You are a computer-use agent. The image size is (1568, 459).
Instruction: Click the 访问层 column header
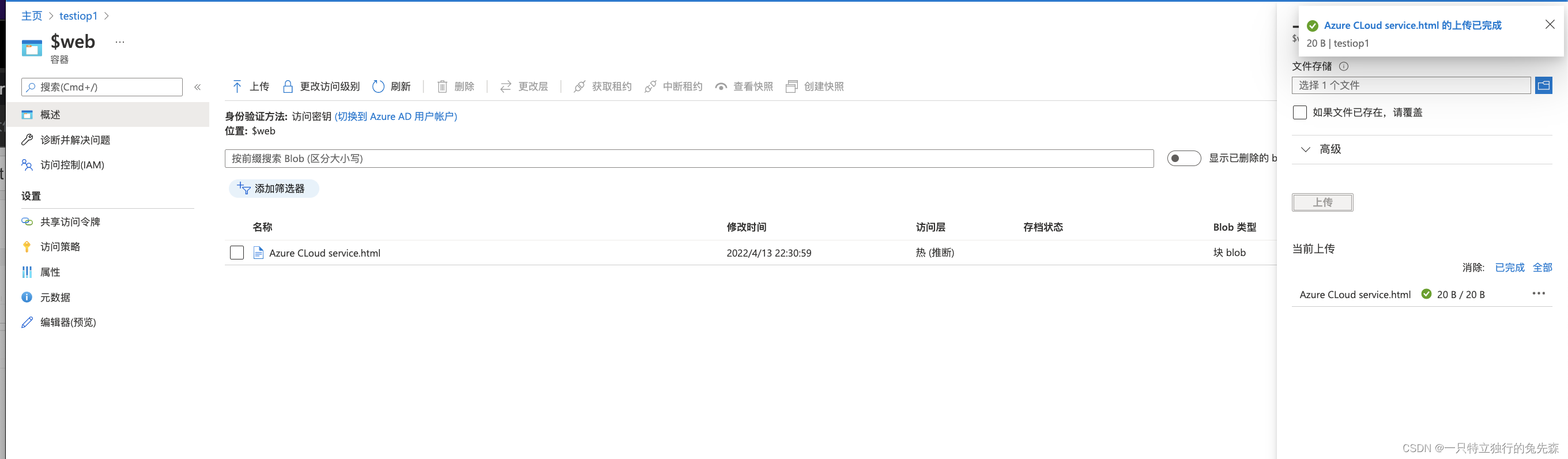click(x=930, y=227)
